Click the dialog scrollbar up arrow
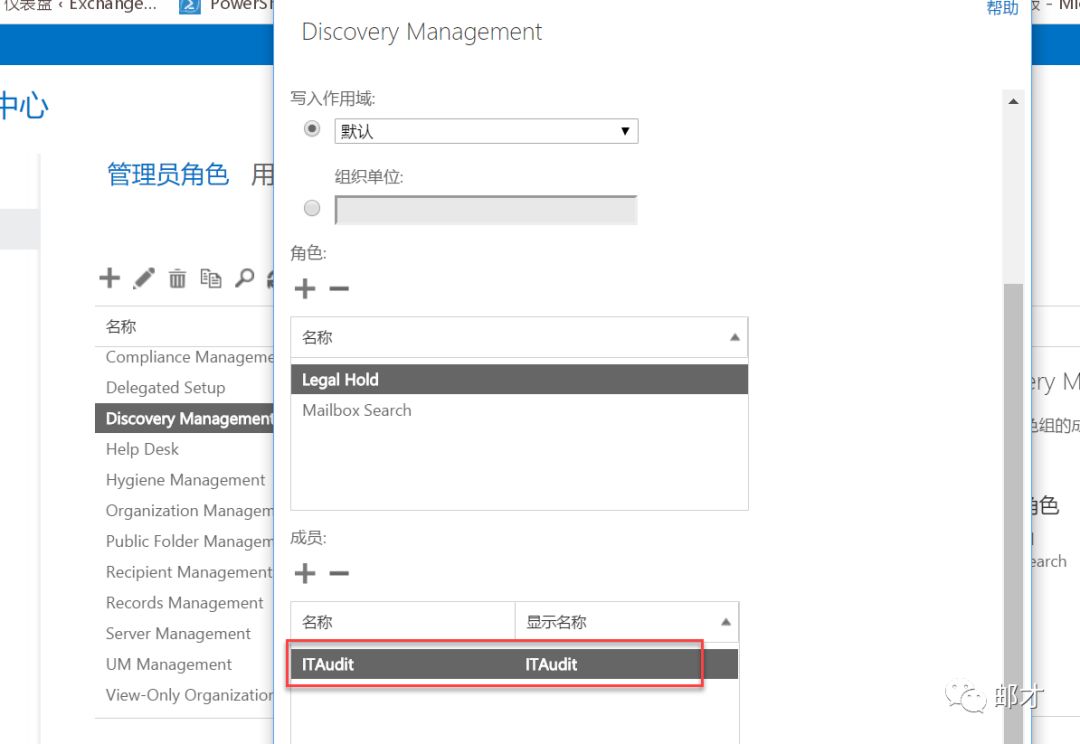 pos(1013,101)
